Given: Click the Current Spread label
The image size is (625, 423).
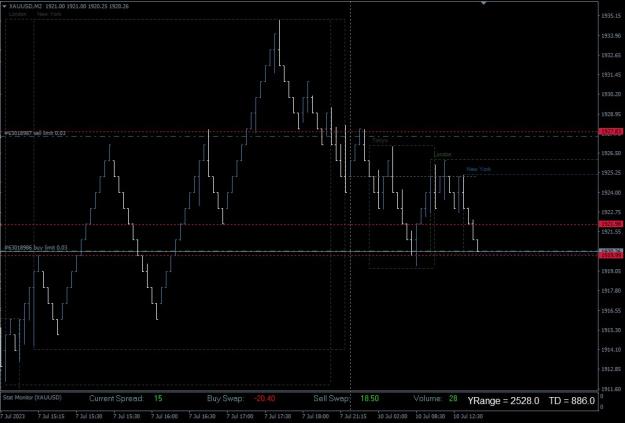Looking at the screenshot, I should (116, 398).
